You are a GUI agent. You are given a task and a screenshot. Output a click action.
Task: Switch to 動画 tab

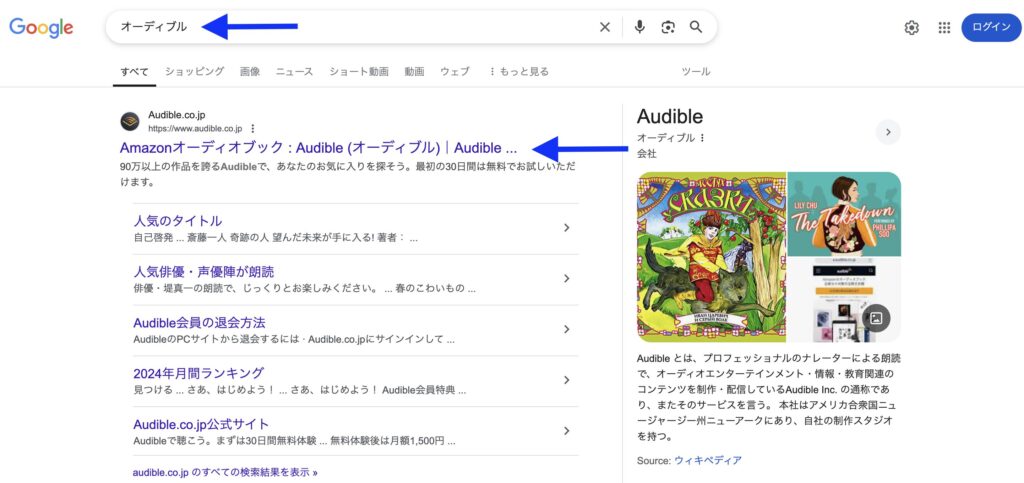(414, 72)
